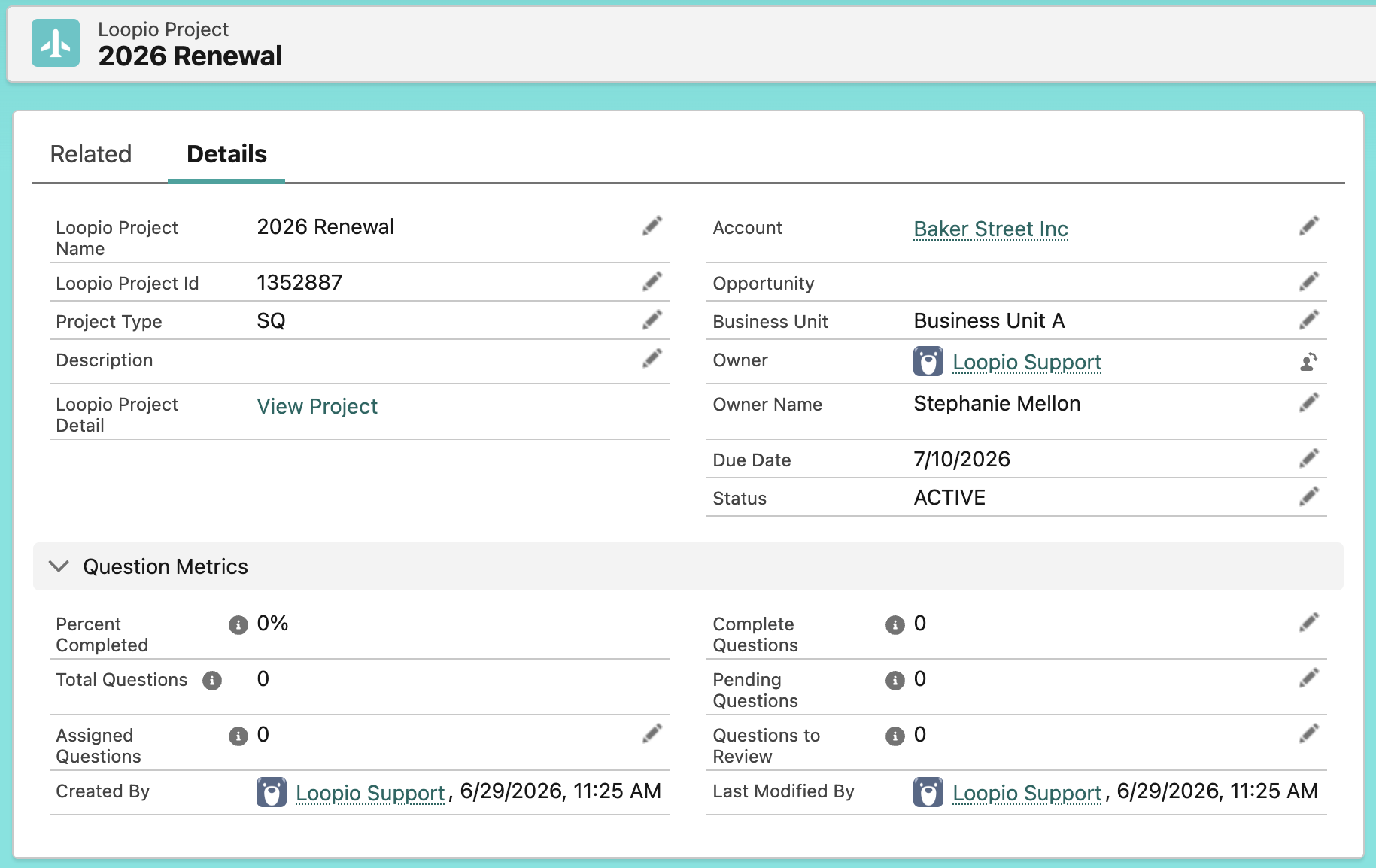Click the project id value 1352887

click(299, 282)
